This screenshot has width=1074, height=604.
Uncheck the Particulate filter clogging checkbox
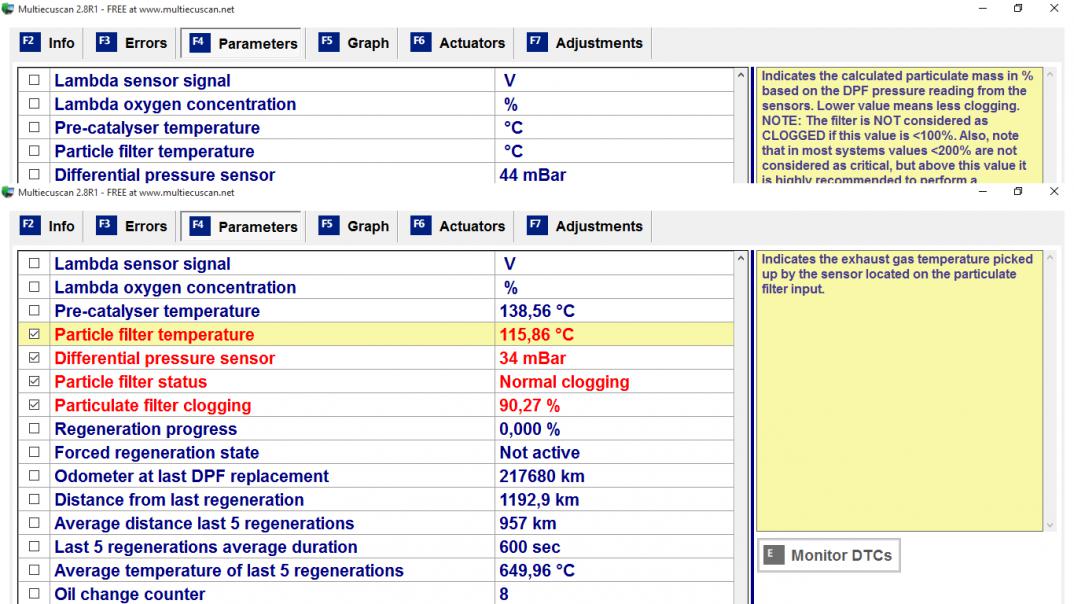click(x=34, y=406)
